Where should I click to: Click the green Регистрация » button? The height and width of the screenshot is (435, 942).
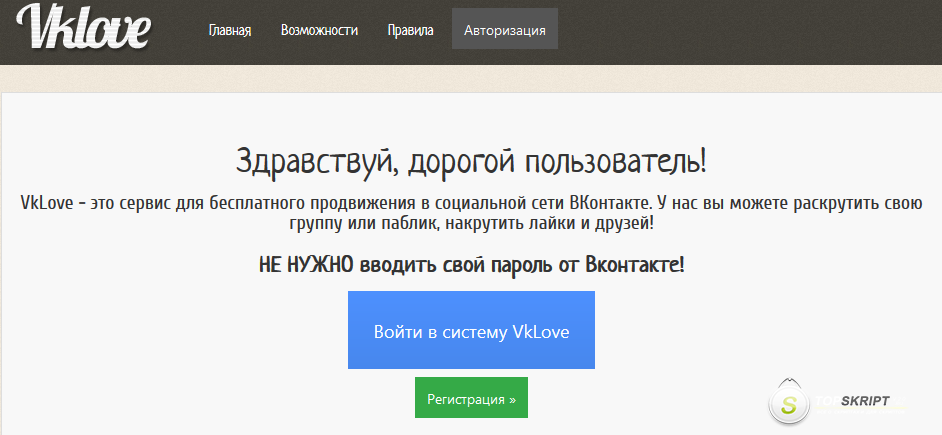[x=471, y=398]
